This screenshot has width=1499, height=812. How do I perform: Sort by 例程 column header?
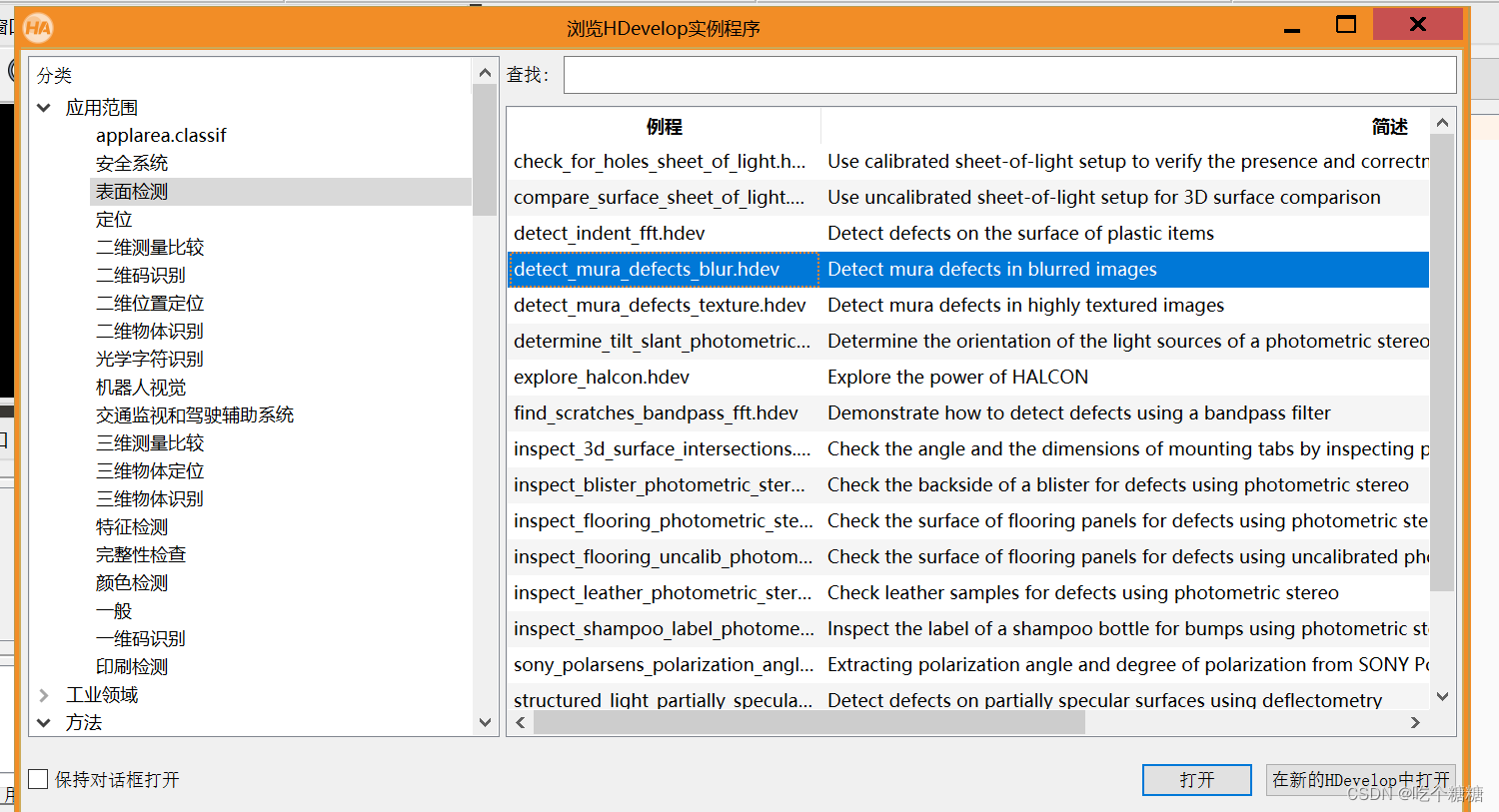[665, 127]
